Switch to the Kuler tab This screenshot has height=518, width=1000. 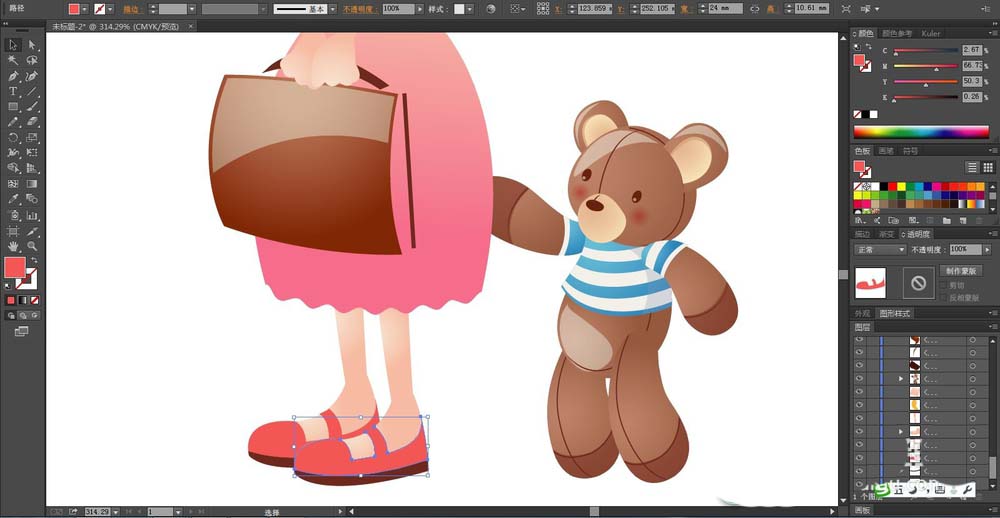click(930, 33)
